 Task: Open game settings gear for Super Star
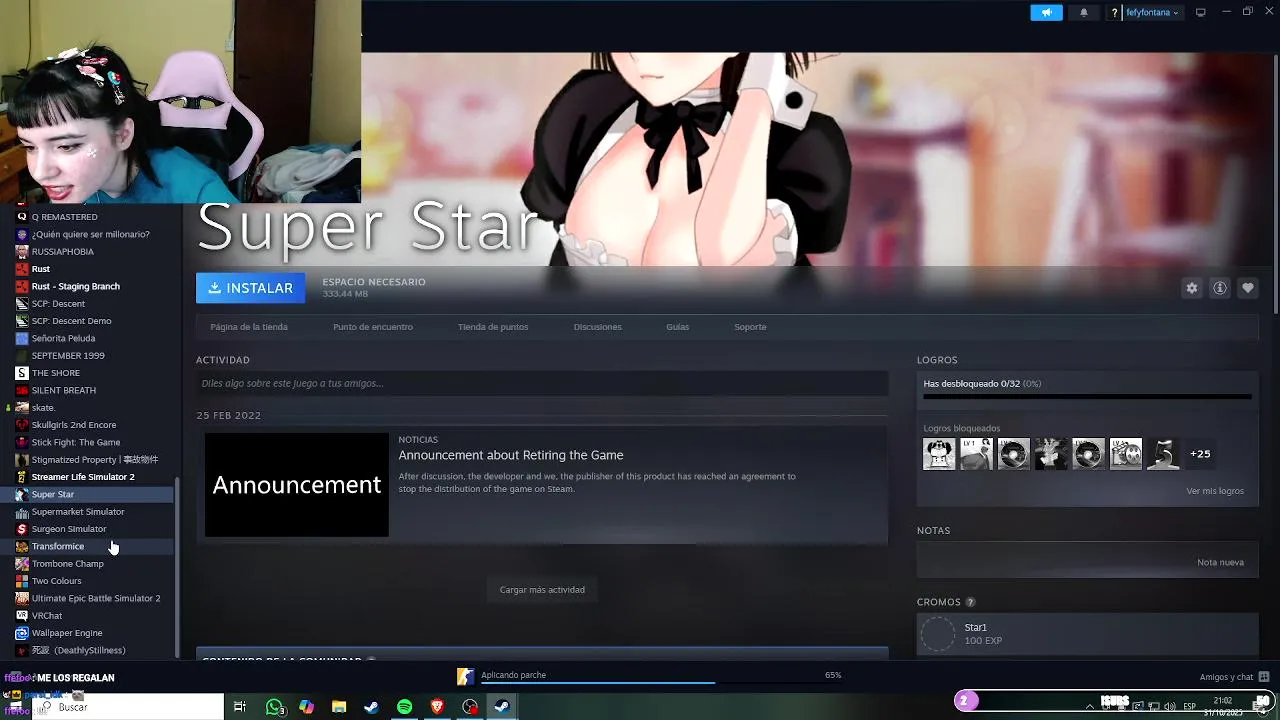pos(1192,288)
